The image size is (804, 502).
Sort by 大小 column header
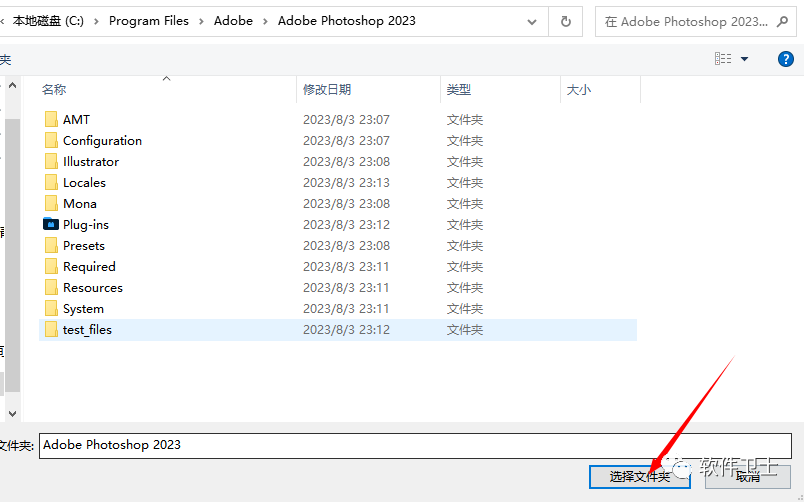[578, 90]
